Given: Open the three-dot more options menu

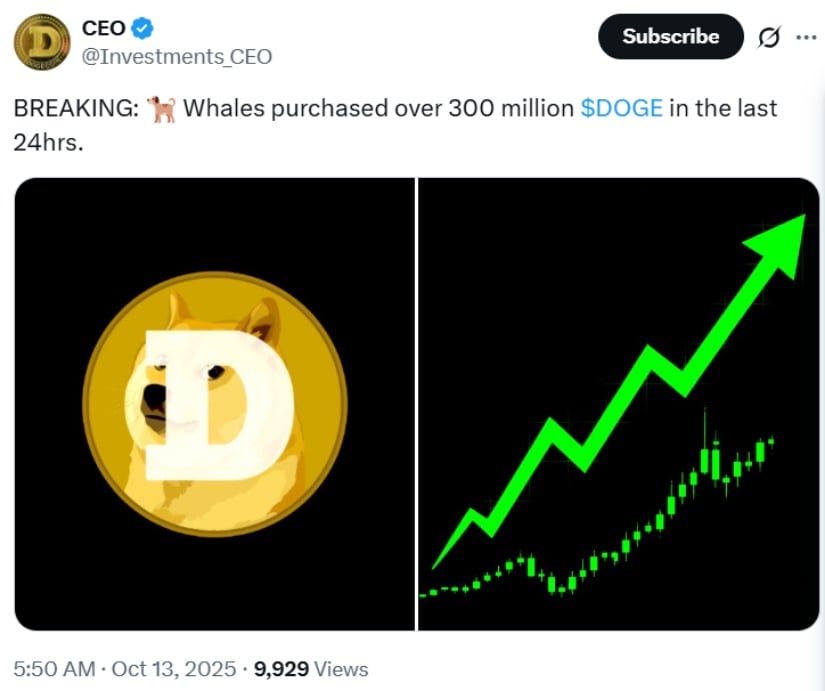Looking at the screenshot, I should tap(805, 37).
